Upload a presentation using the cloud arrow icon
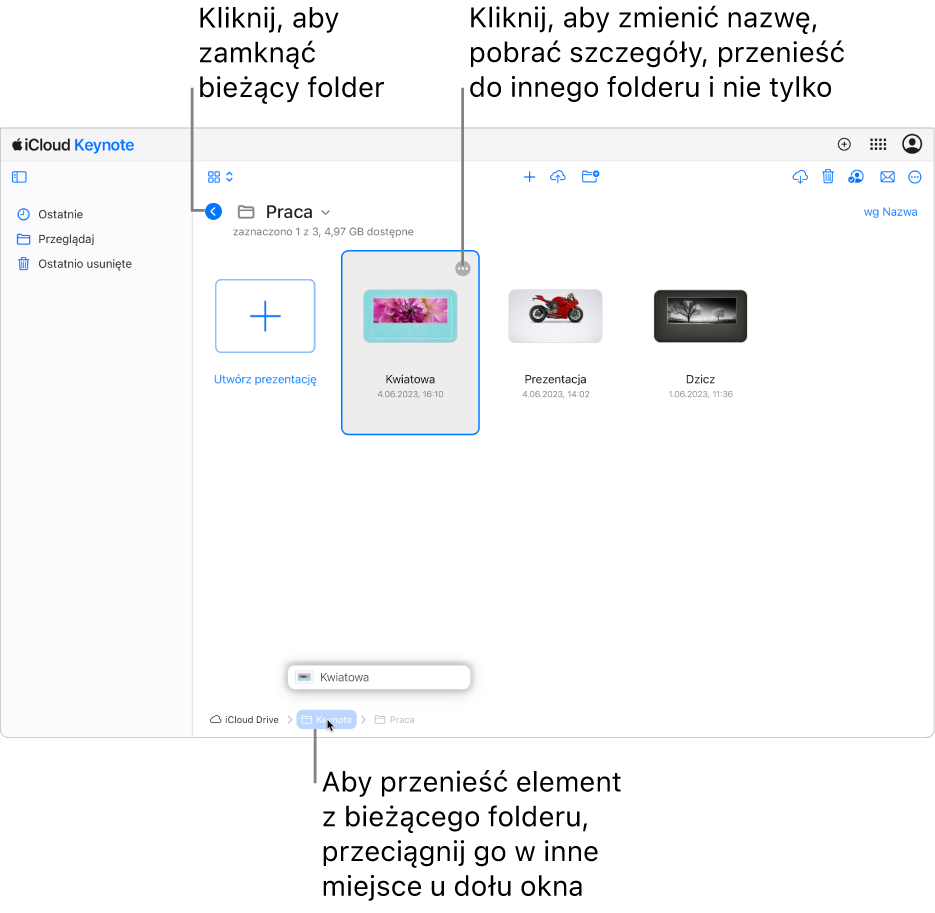The image size is (935, 913). [558, 177]
